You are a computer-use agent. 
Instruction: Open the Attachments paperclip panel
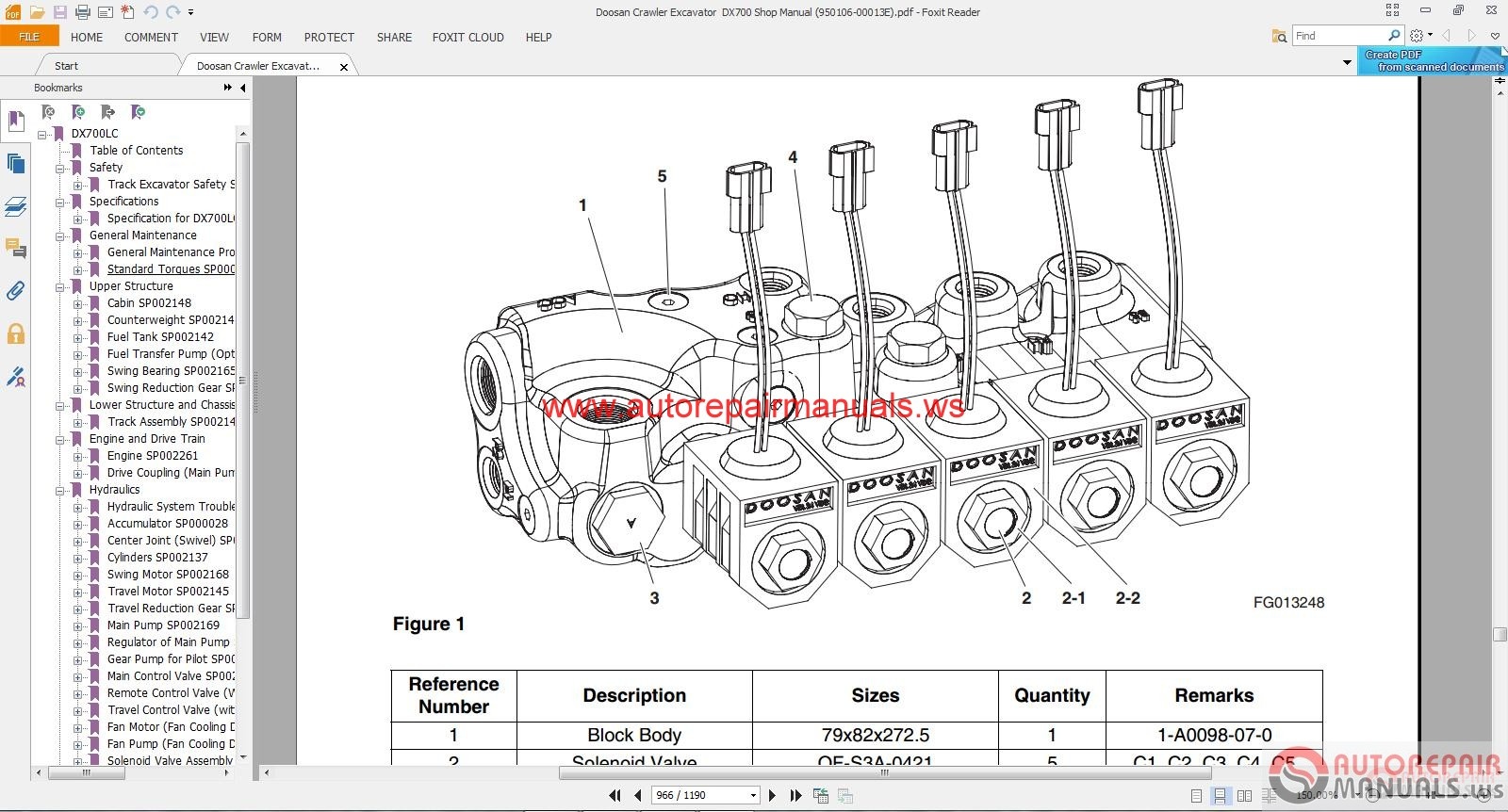(x=15, y=291)
